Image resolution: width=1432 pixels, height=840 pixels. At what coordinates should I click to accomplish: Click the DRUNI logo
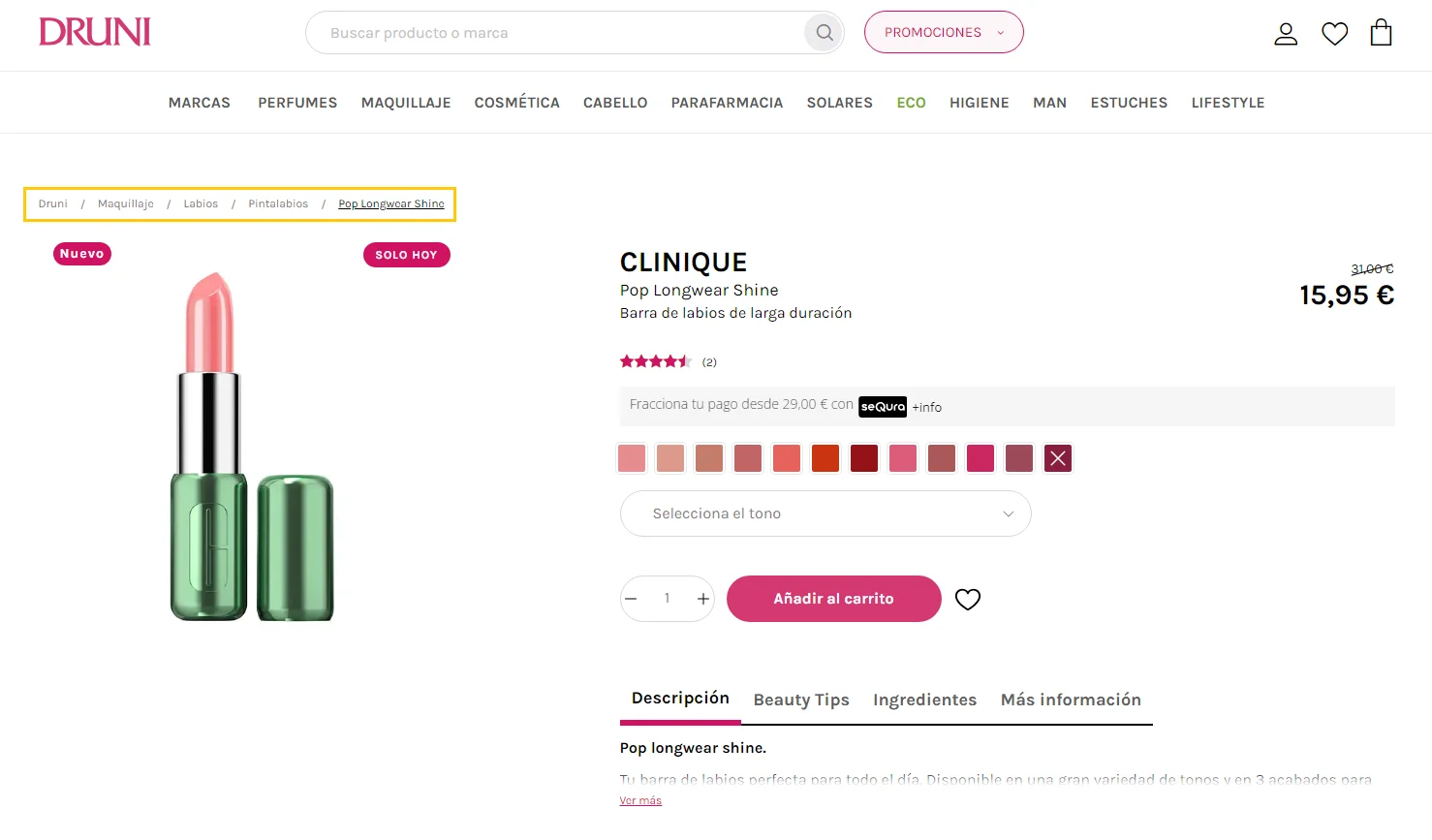tap(94, 32)
